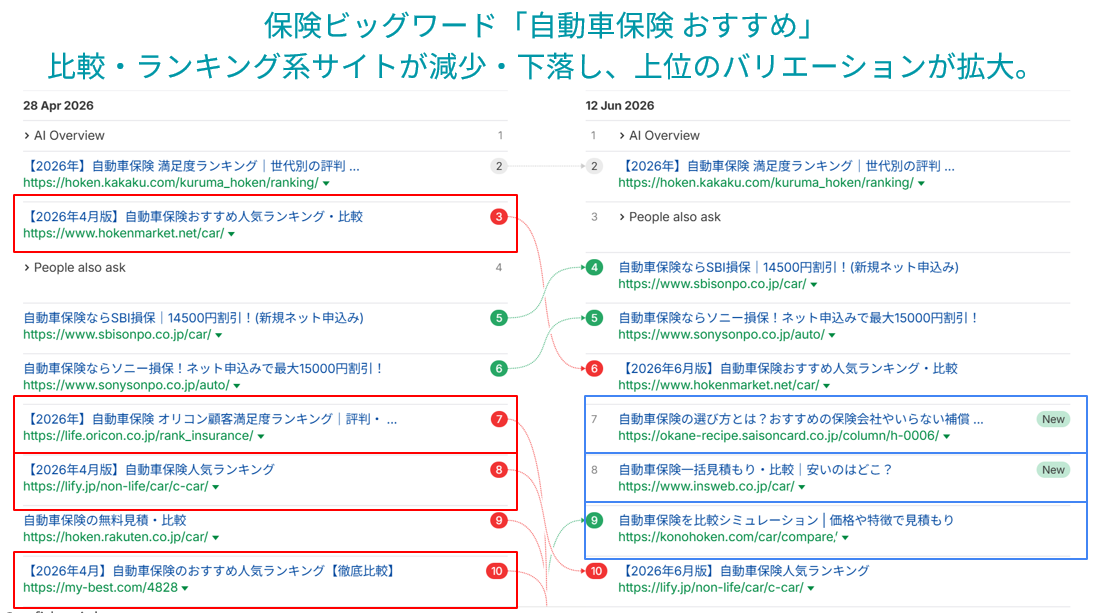Image resolution: width=1102 pixels, height=613 pixels.
Task: Click green position badge 5 beside Sony result, 12 Jun
Action: tap(595, 318)
